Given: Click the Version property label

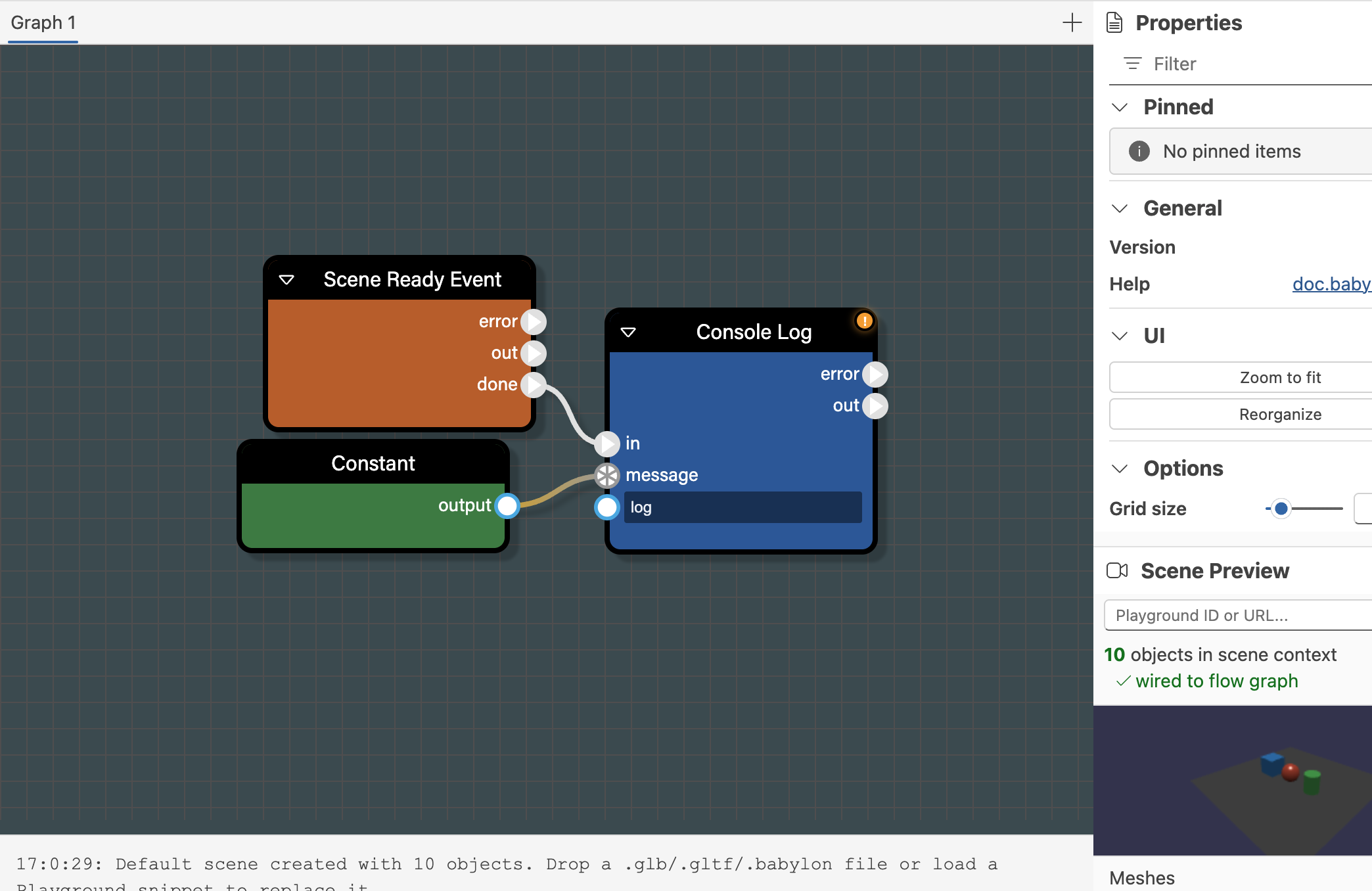Looking at the screenshot, I should (1143, 247).
